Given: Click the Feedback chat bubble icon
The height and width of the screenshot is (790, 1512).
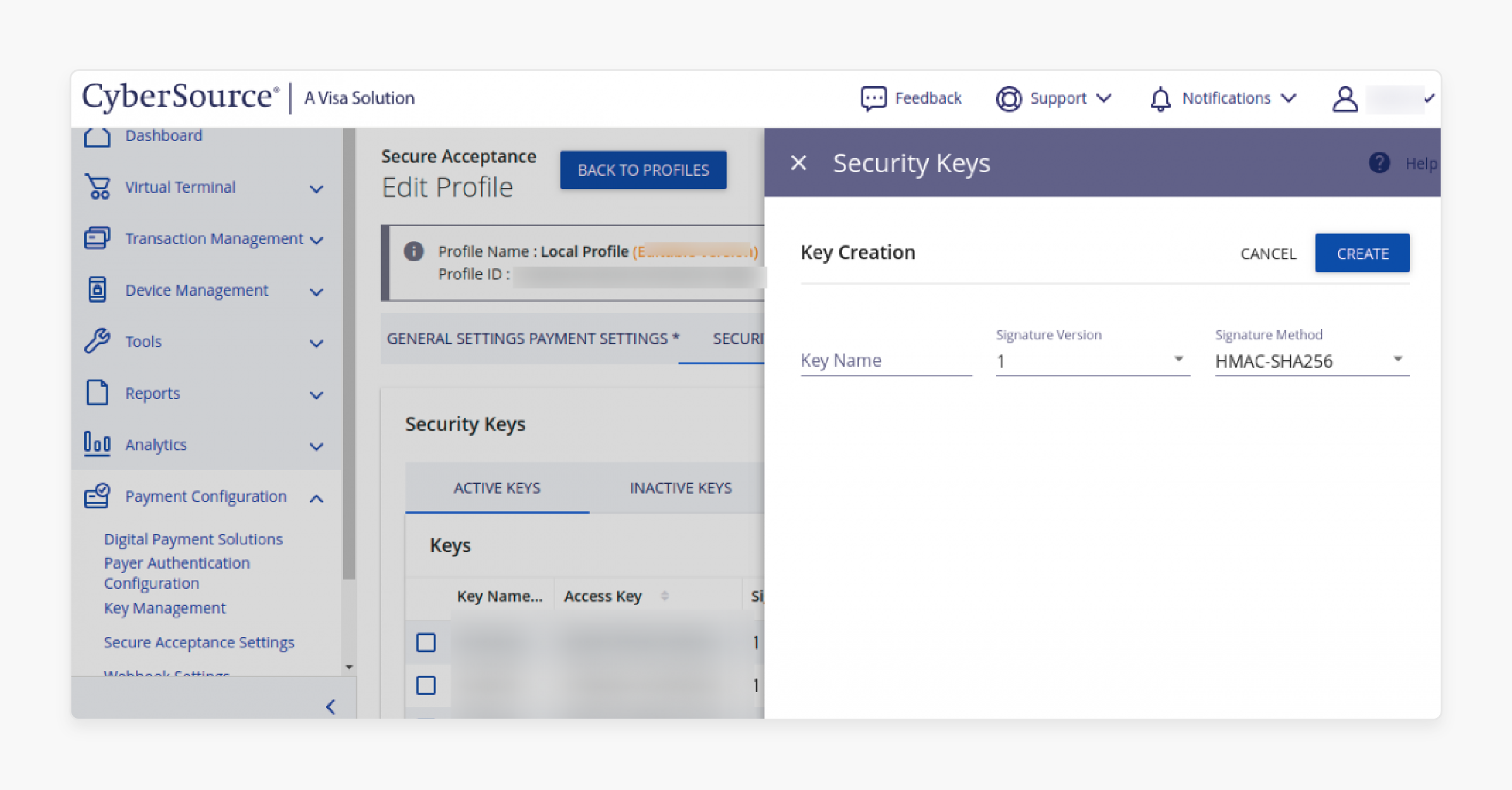Looking at the screenshot, I should pyautogui.click(x=873, y=99).
